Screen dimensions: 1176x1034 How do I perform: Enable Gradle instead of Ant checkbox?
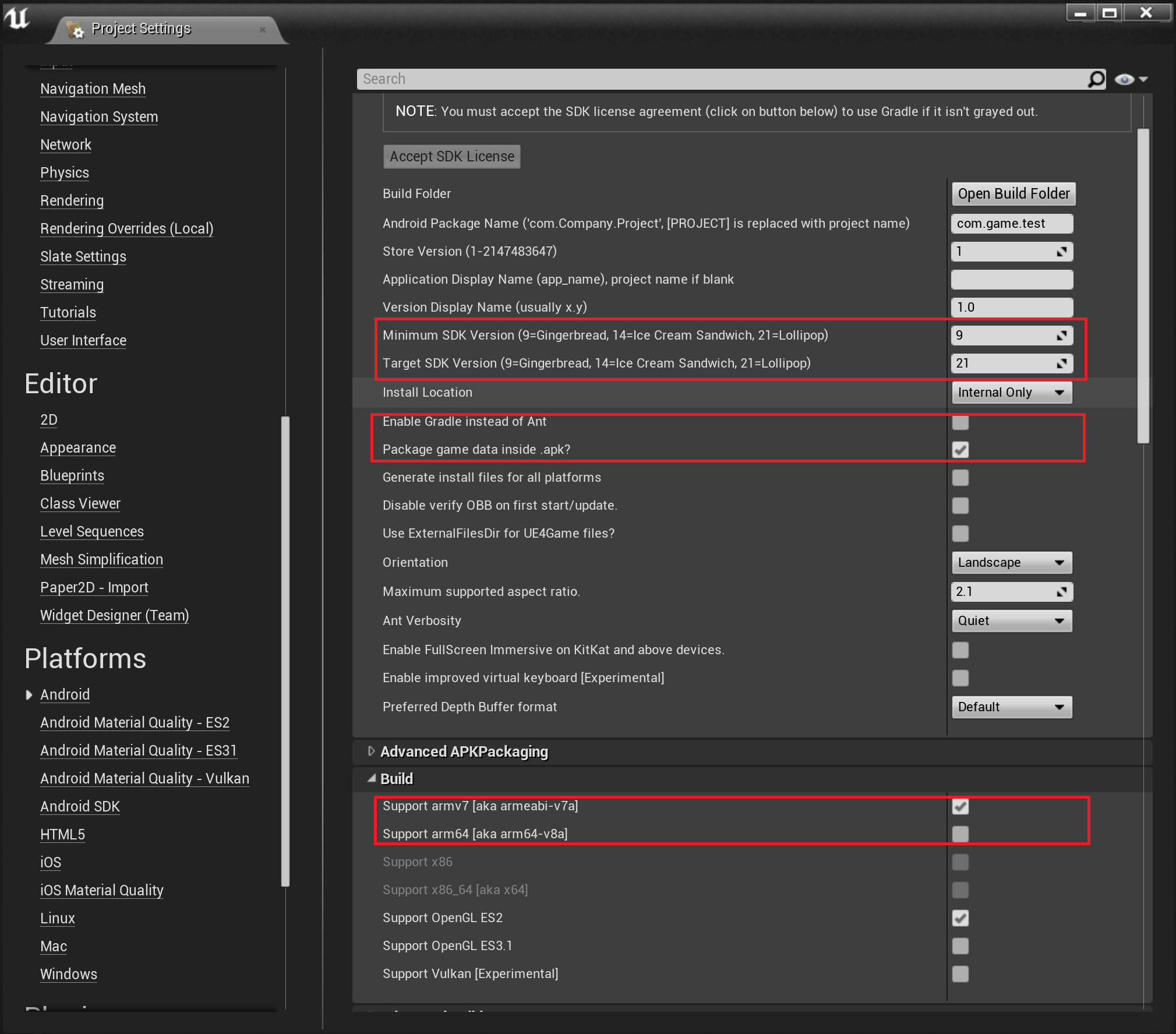[960, 422]
